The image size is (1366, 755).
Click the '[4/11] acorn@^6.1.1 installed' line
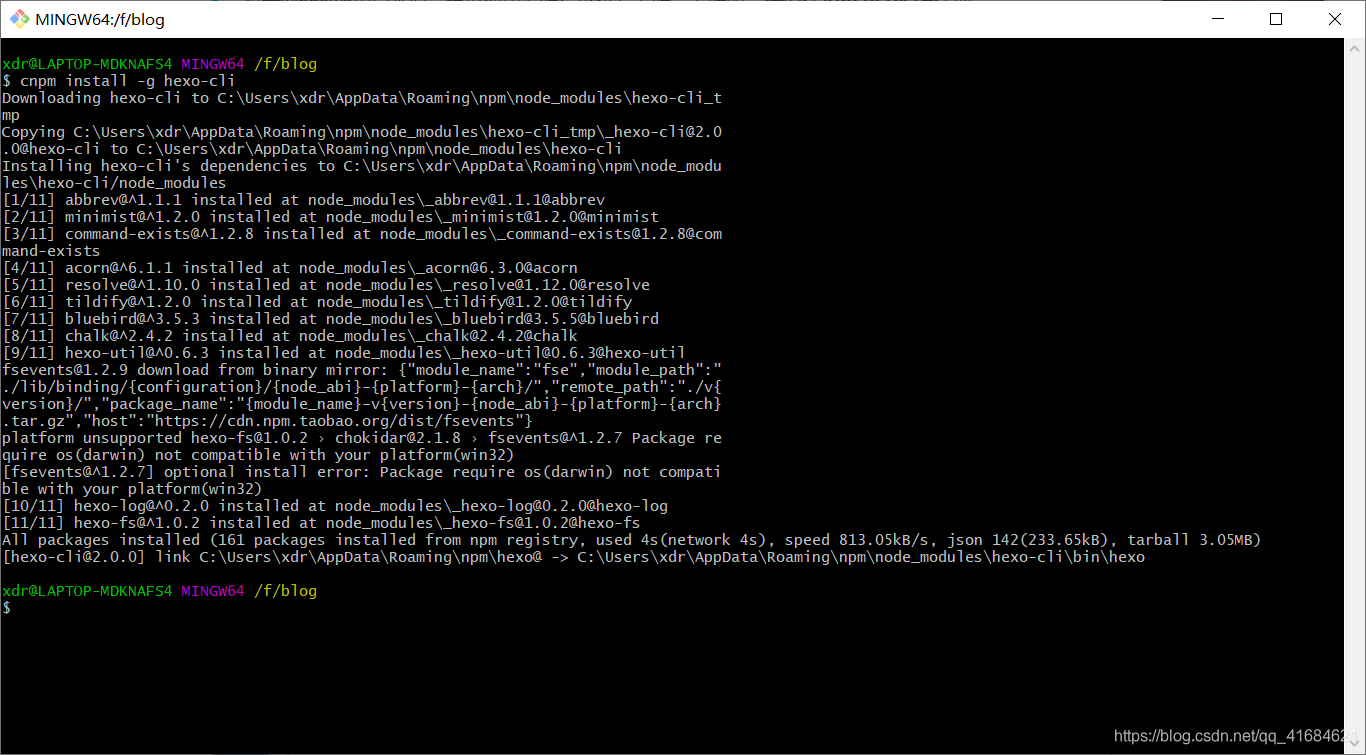pos(290,268)
